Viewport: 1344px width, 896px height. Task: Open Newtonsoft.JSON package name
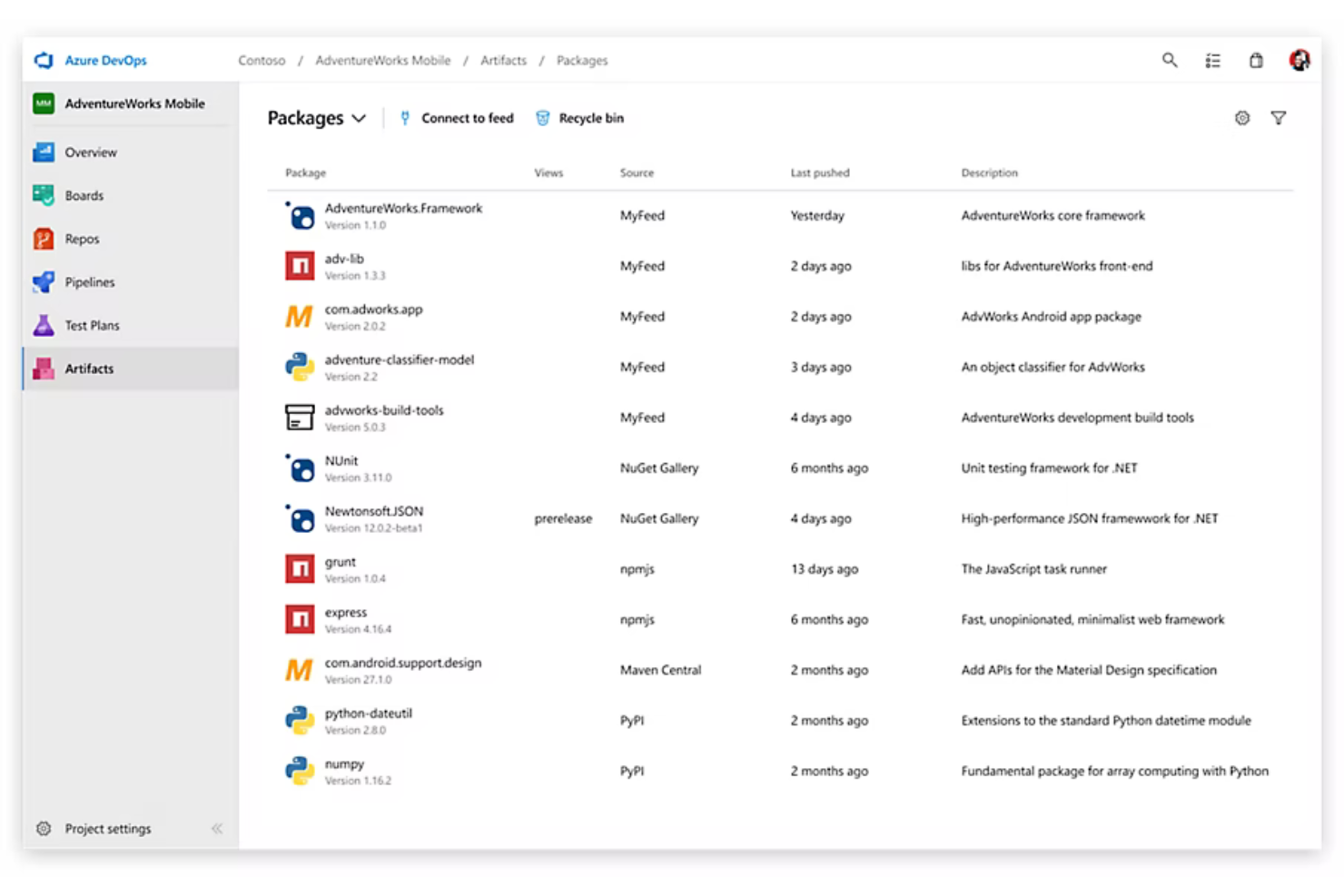tap(374, 511)
